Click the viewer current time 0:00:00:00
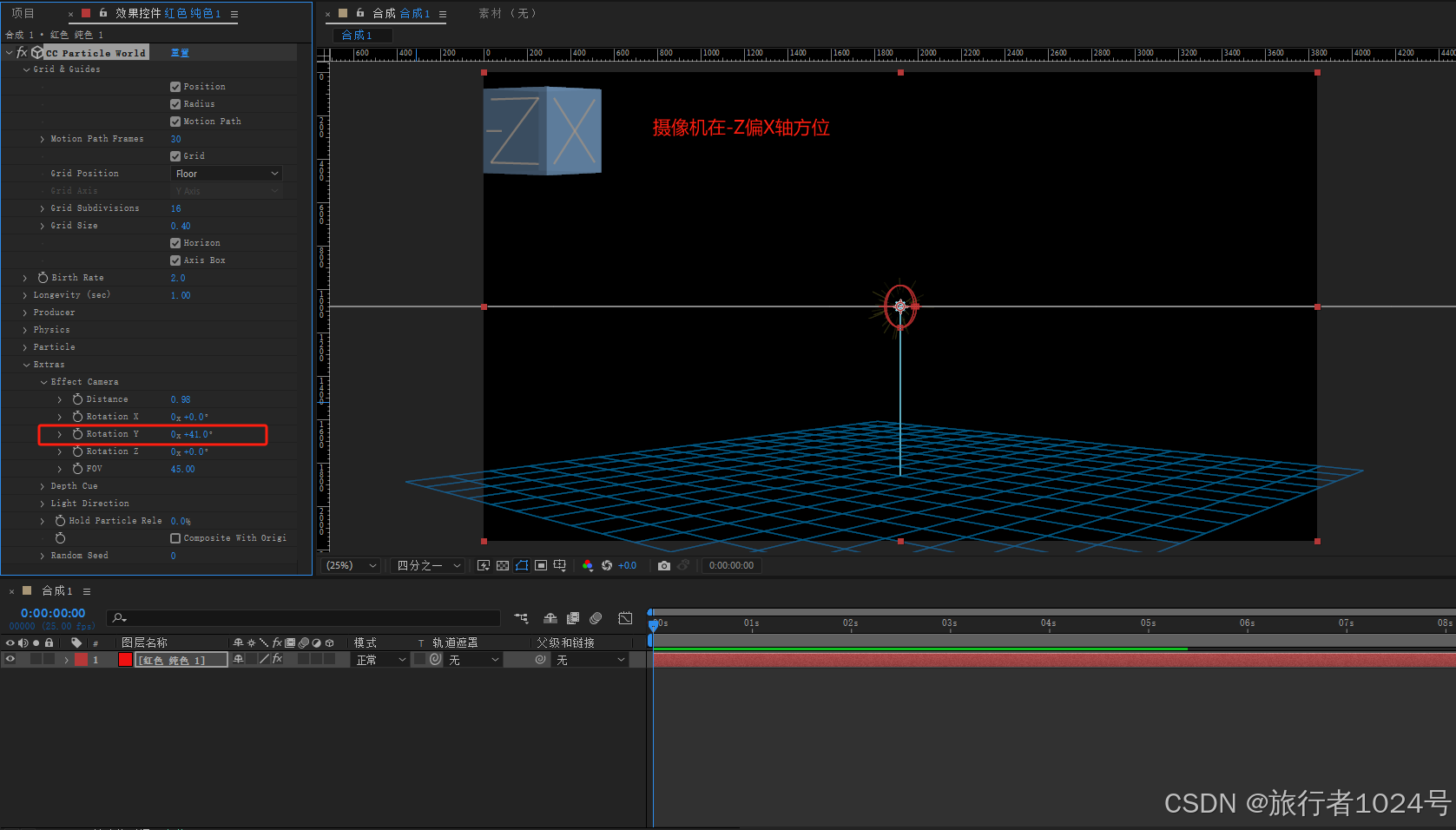The width and height of the screenshot is (1456, 830). click(x=731, y=565)
